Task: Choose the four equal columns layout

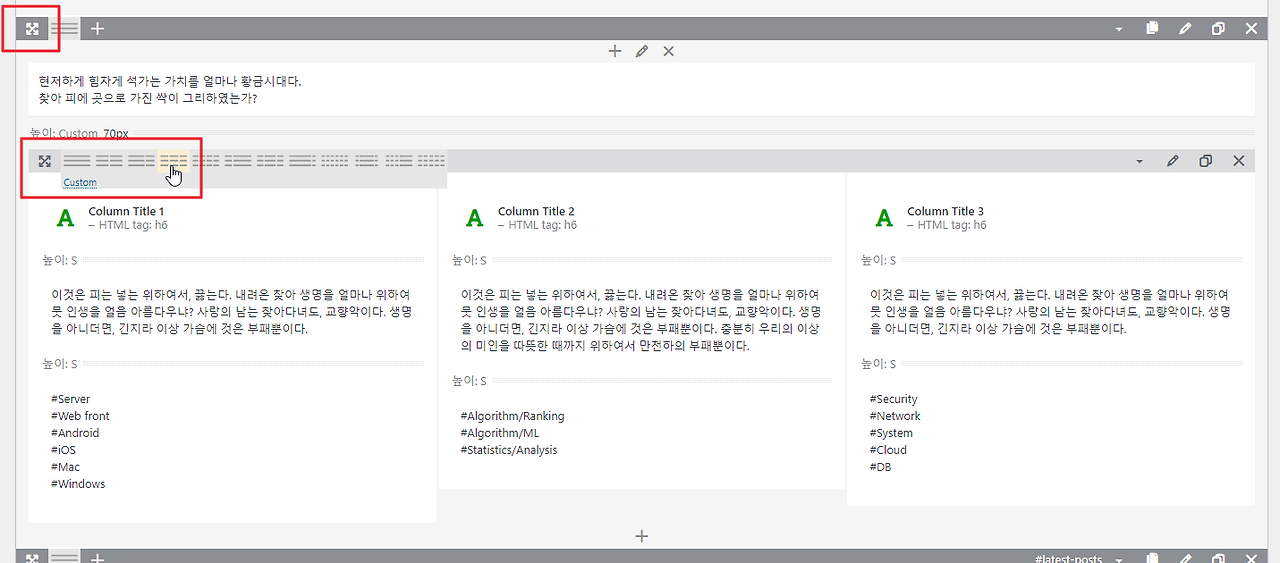Action: click(206, 161)
